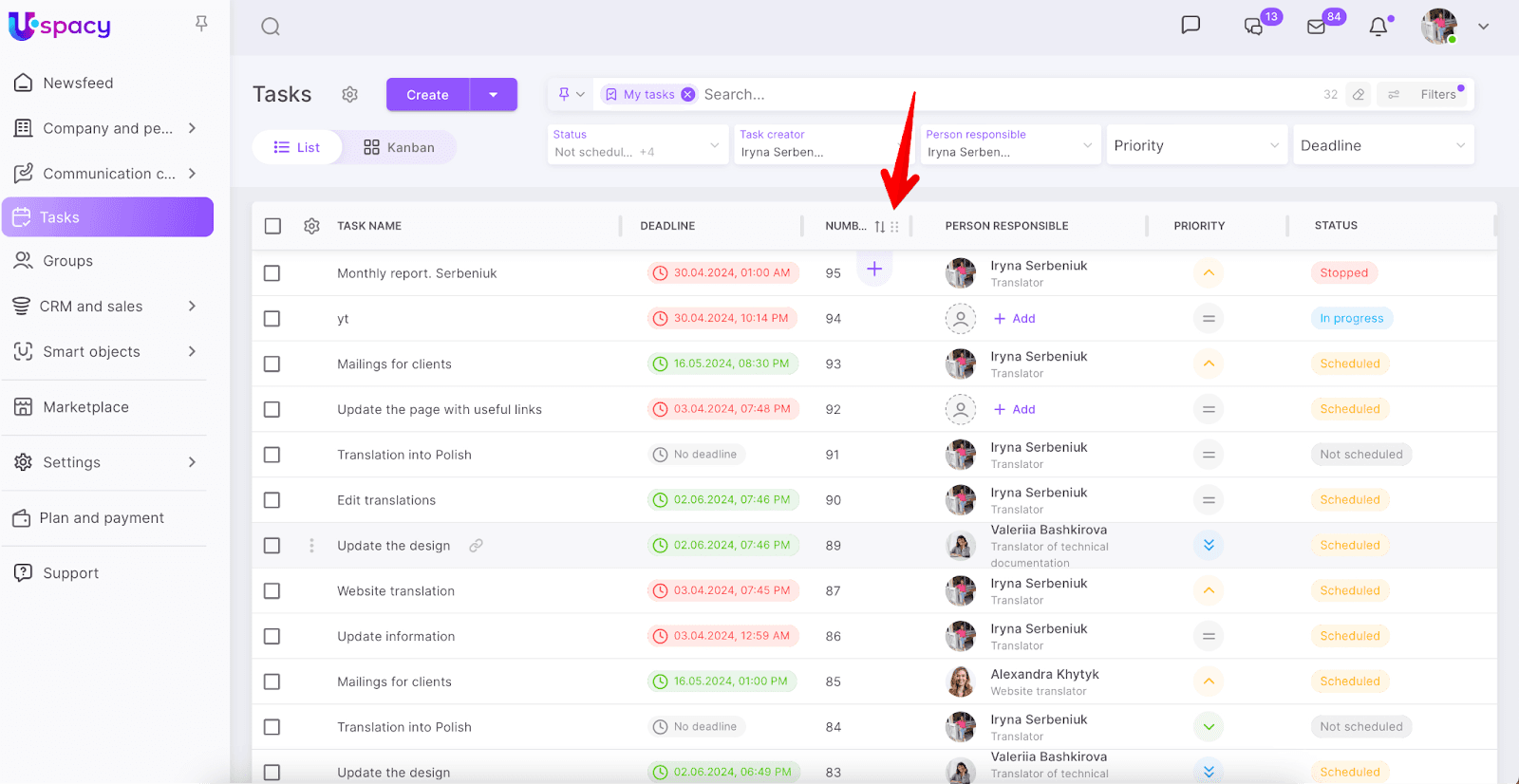Check the Monthly report. Serbeniuk task checkbox

point(272,273)
